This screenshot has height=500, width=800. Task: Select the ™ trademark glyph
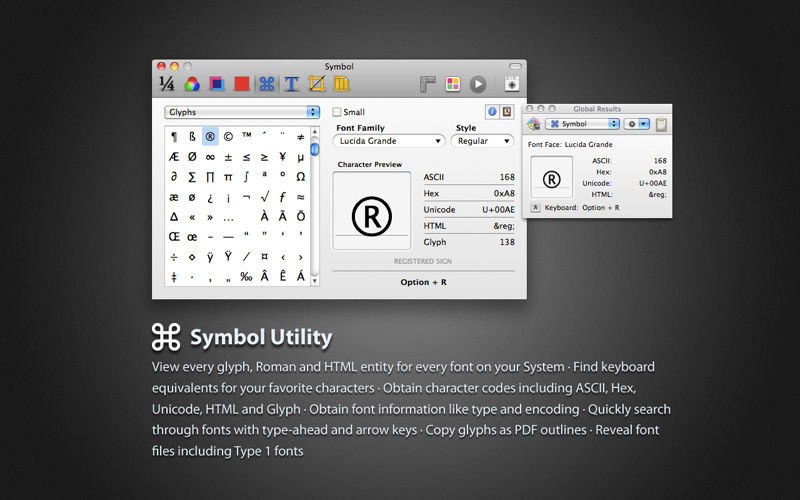point(246,135)
